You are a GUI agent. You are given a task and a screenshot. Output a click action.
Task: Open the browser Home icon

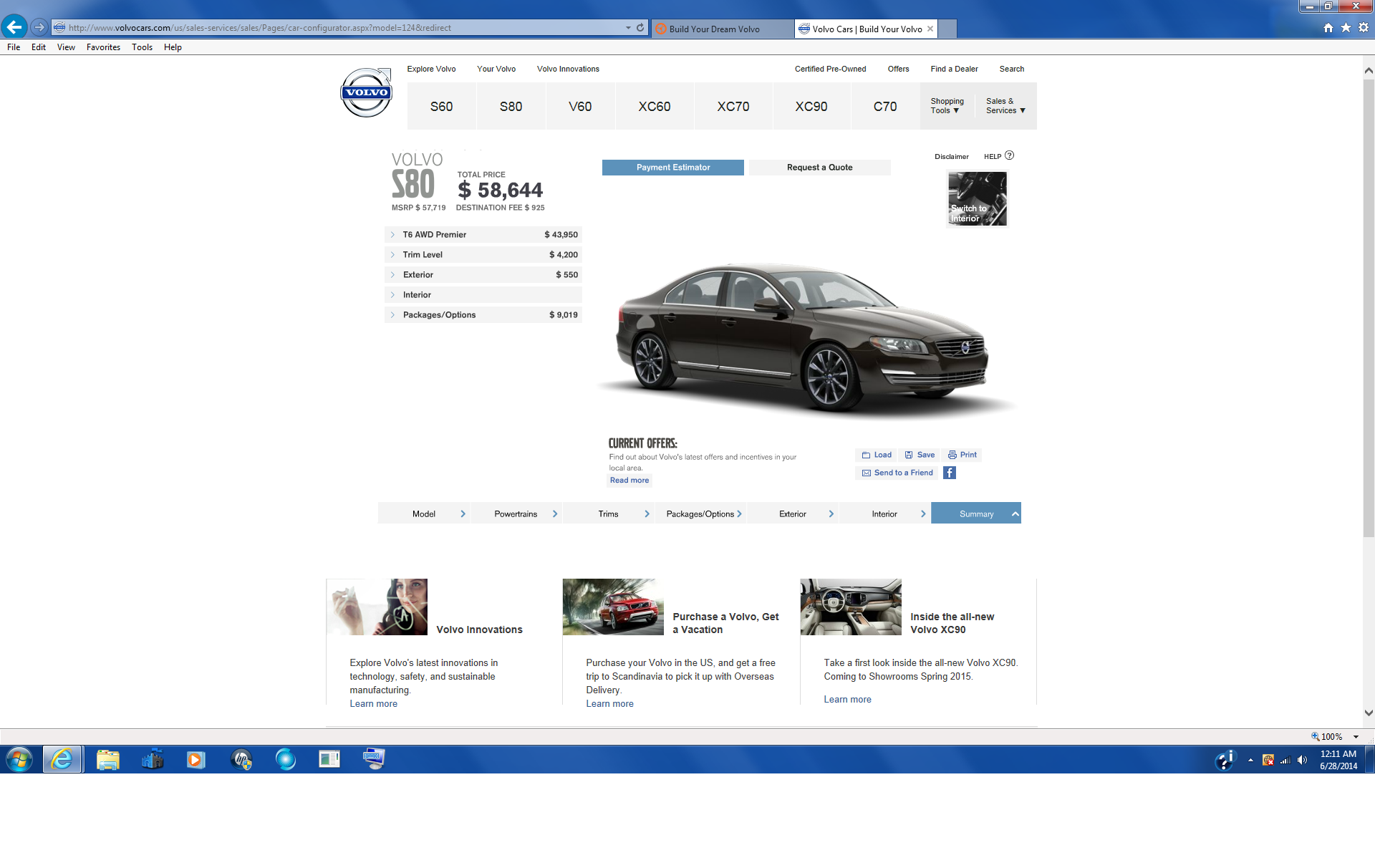[1328, 28]
